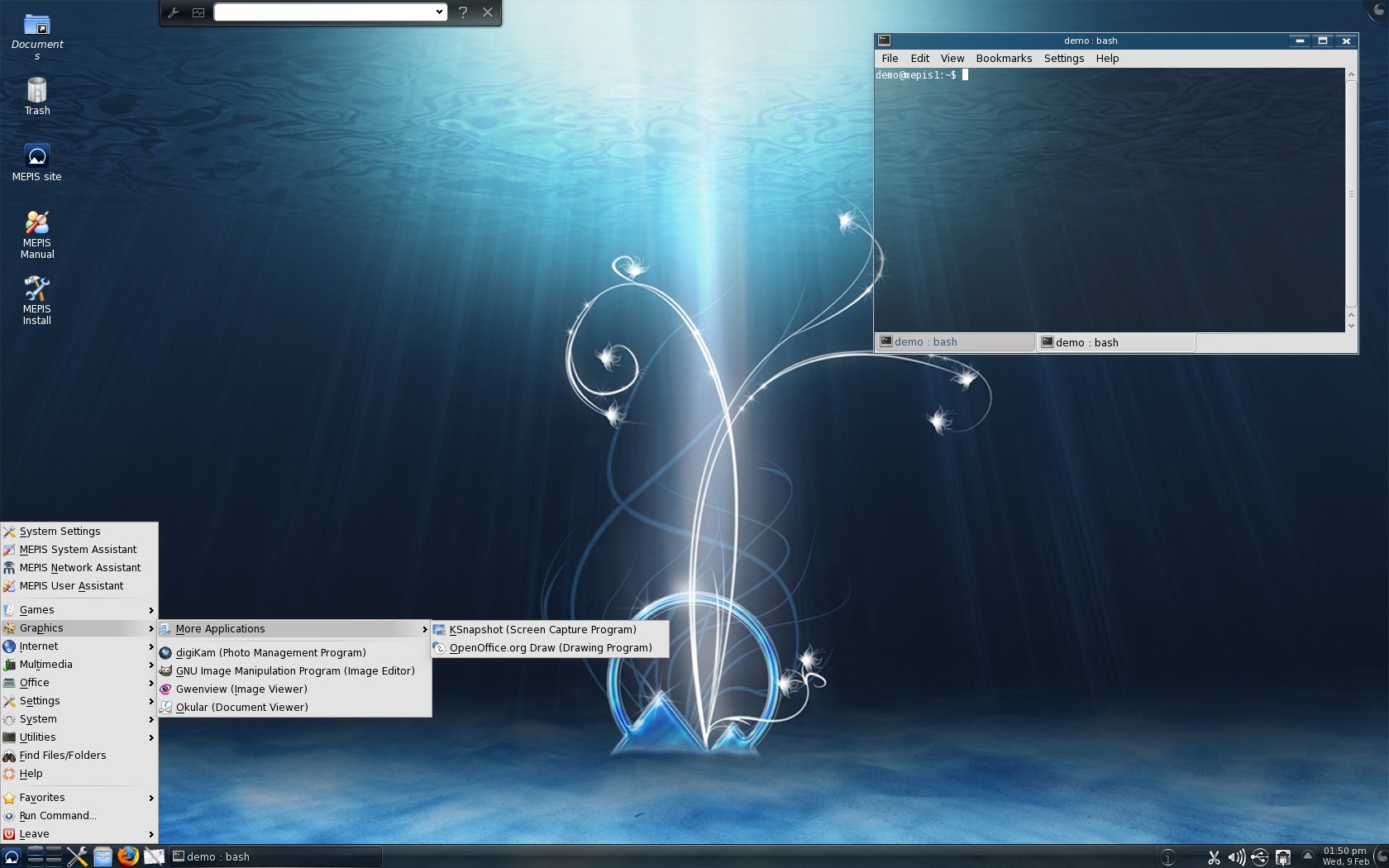Select More Applications in Graphics submenu
Viewport: 1389px width, 868px height.
click(294, 629)
